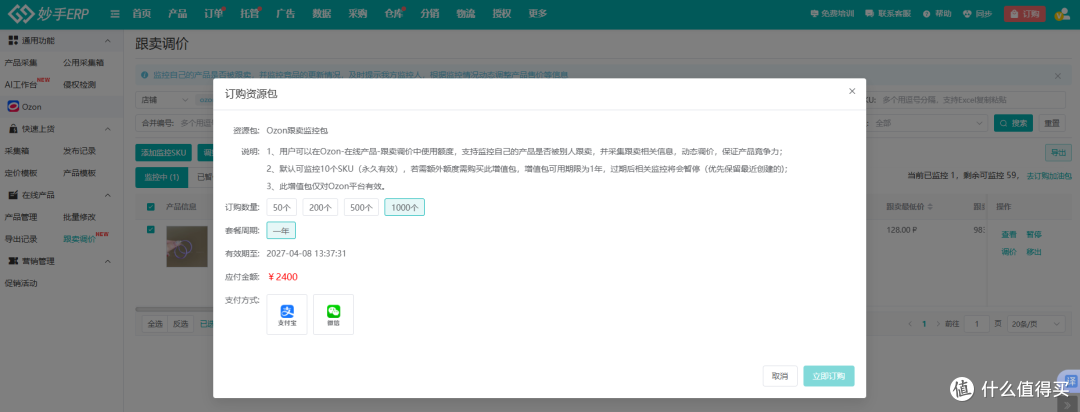1080x412 pixels.
Task: Close the 订购资源包 dialog
Action: click(x=852, y=91)
